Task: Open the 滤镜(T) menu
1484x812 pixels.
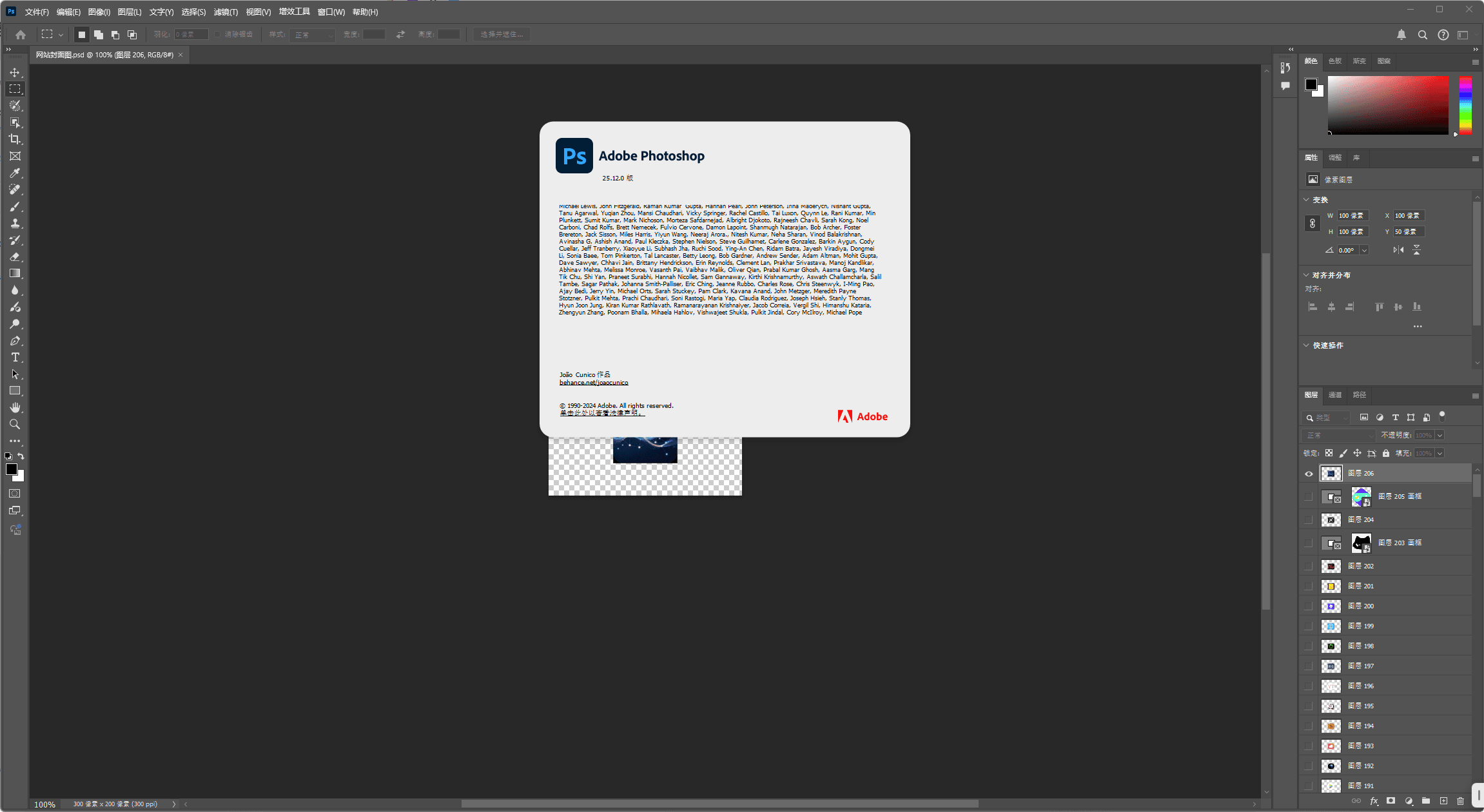Action: pos(226,12)
